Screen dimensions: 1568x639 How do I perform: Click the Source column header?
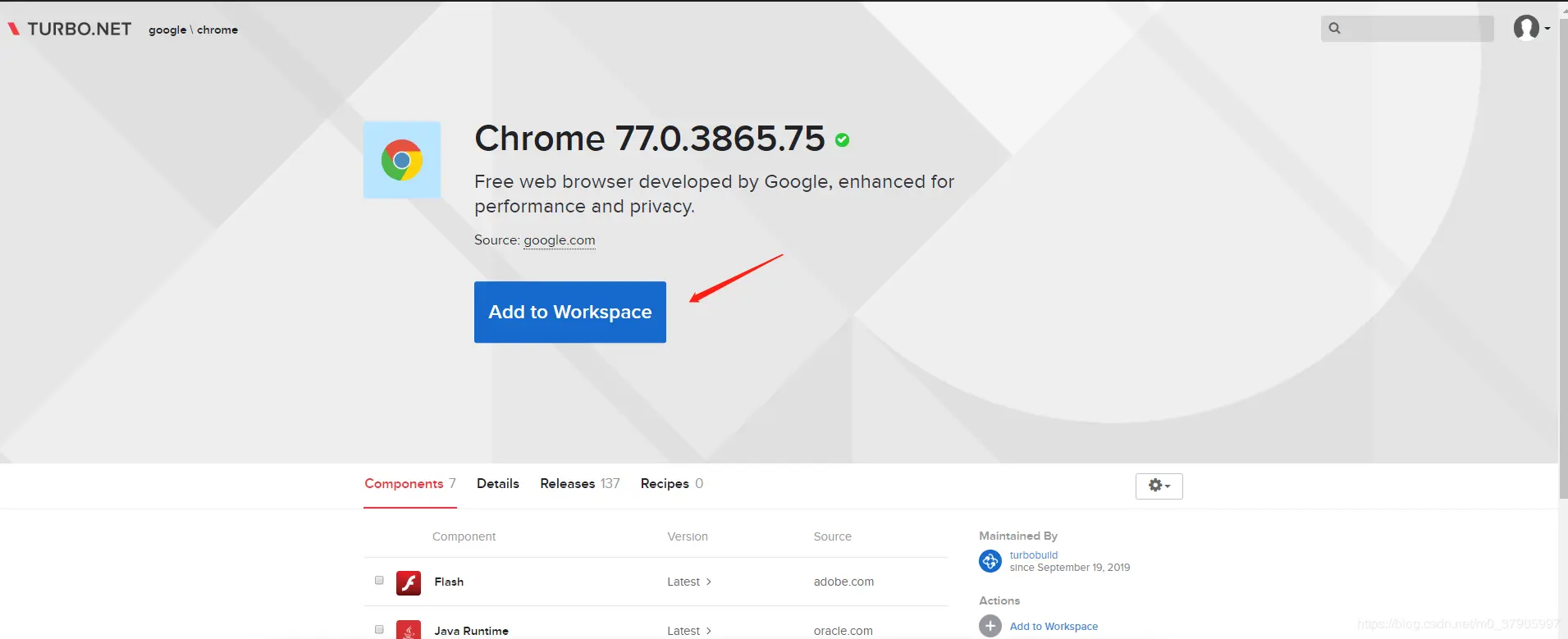(x=833, y=536)
